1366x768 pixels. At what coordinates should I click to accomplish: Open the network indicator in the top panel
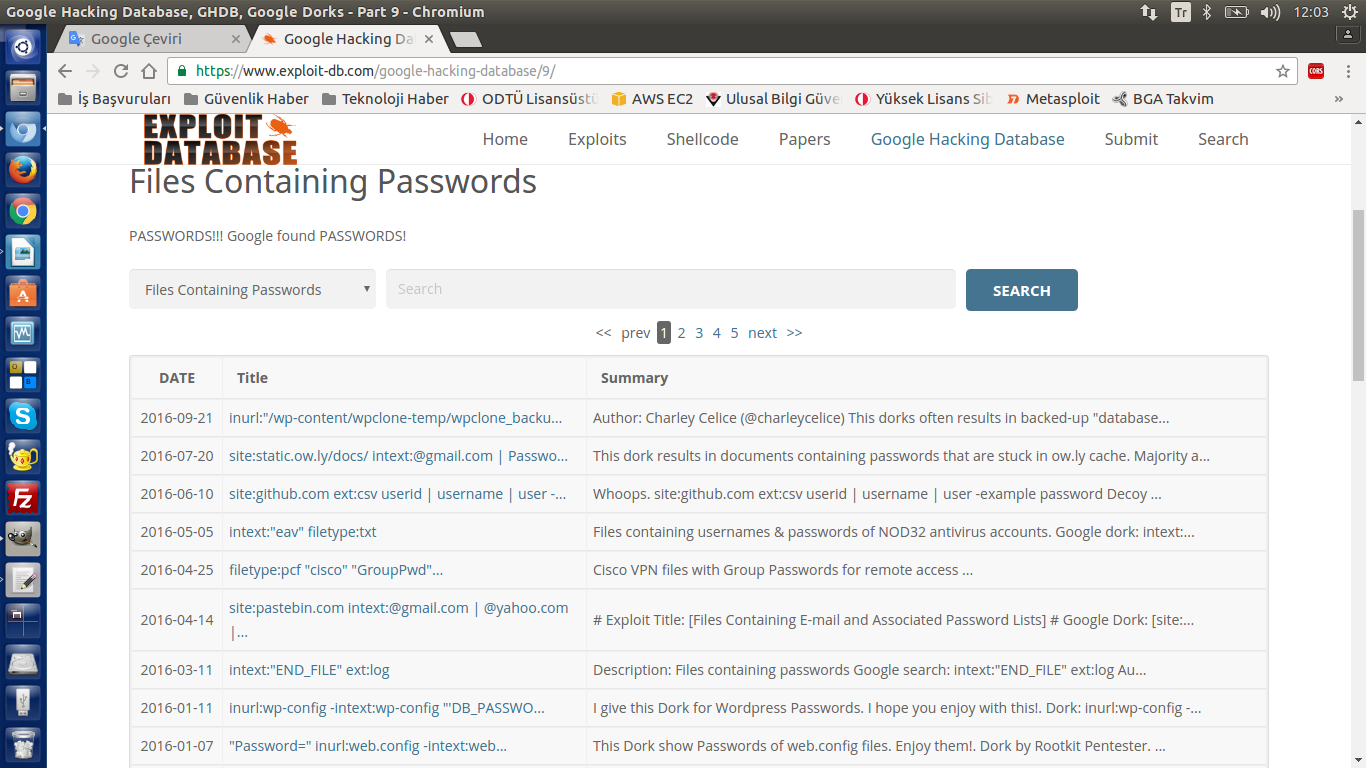1149,12
